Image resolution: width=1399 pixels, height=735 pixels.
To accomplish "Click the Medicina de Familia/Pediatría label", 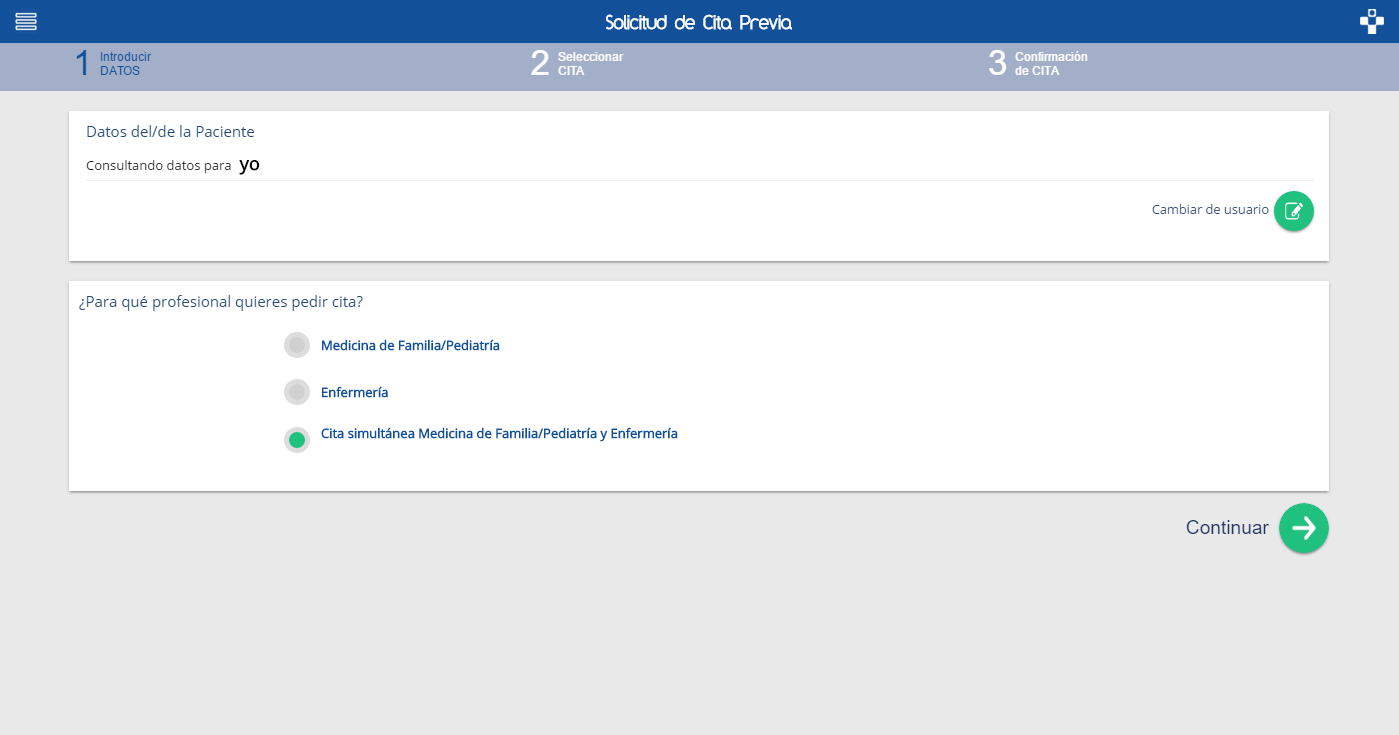I will (410, 346).
